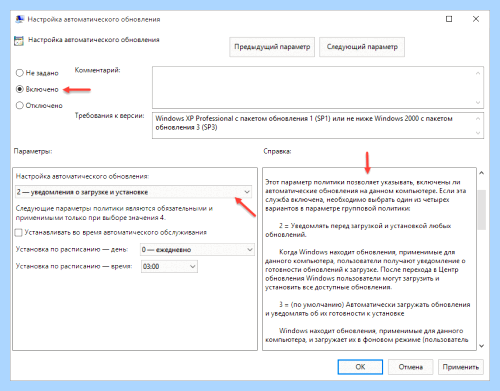Click the 'Следующий параметр' button

pos(362,47)
